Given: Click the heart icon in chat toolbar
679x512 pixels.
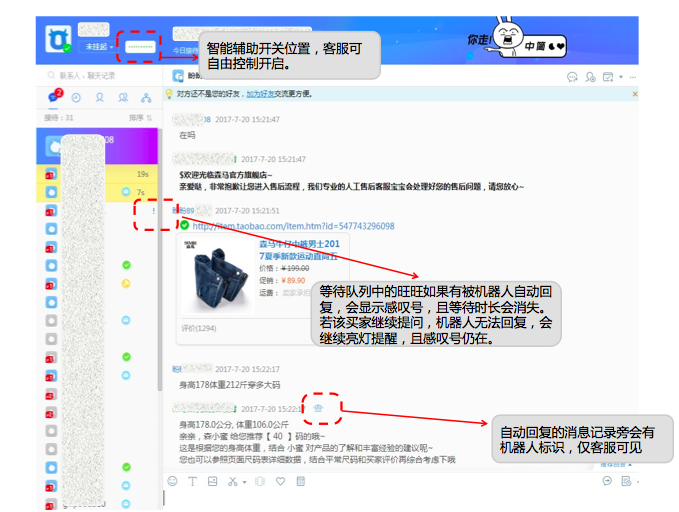Looking at the screenshot, I should (x=281, y=481).
